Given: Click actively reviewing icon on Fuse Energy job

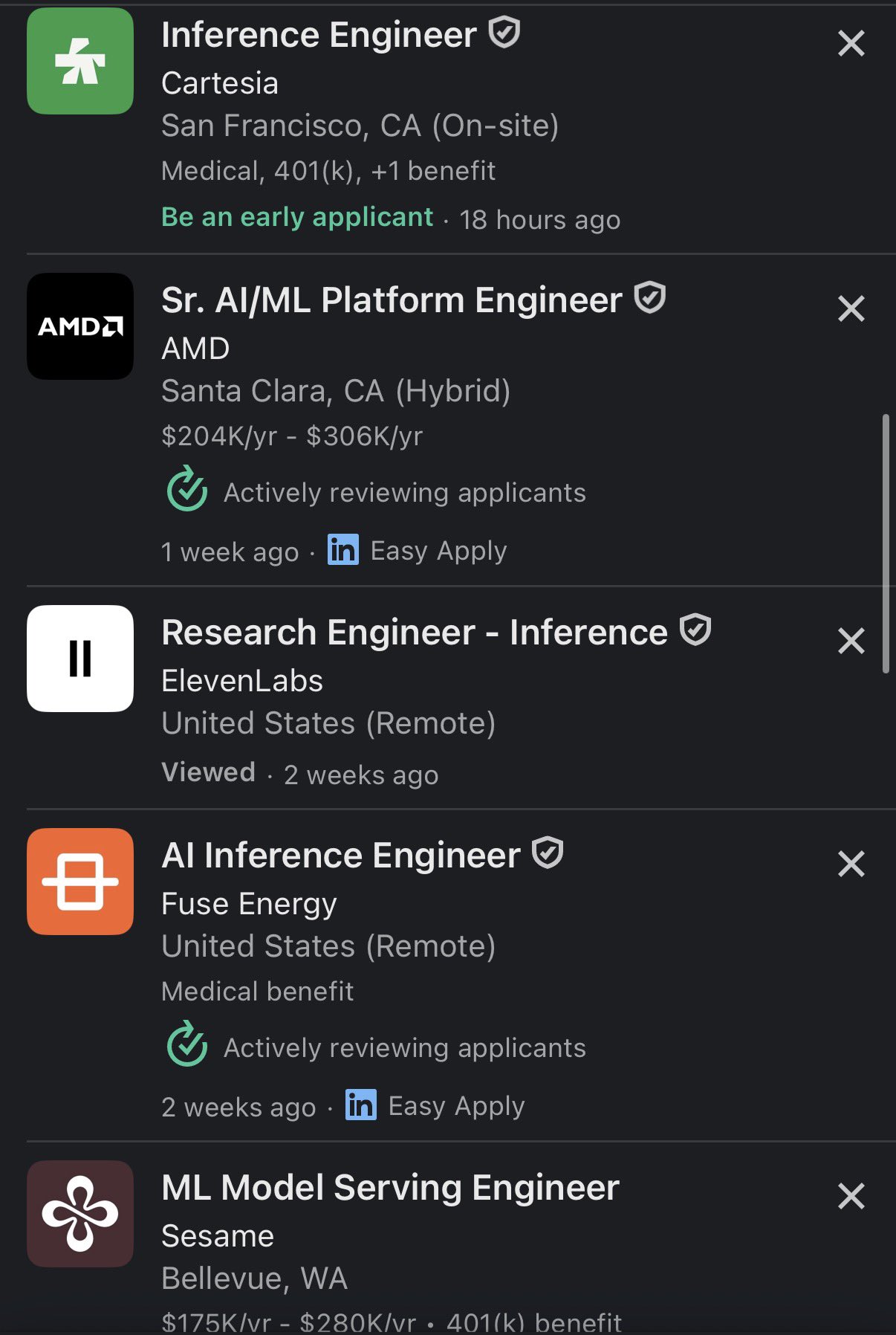Looking at the screenshot, I should [x=187, y=1044].
